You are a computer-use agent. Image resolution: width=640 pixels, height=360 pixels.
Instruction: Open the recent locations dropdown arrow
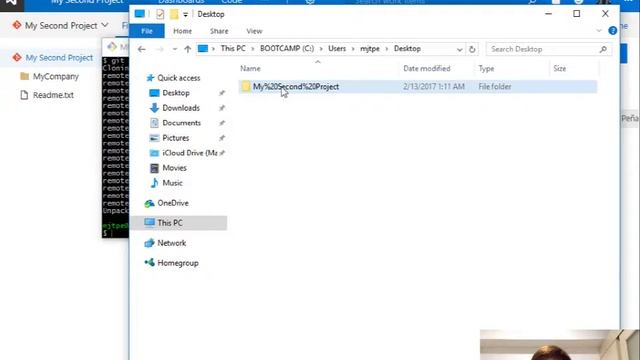[175, 49]
